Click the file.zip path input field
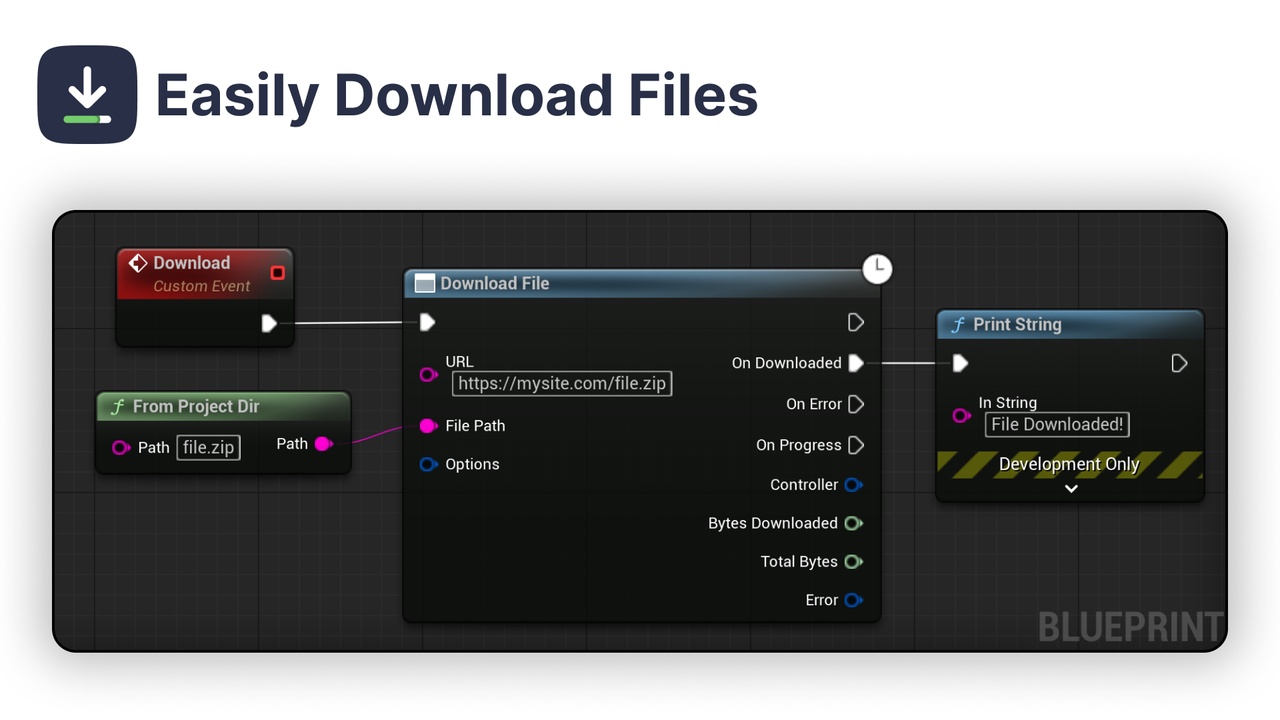The image size is (1280, 720). tap(209, 447)
